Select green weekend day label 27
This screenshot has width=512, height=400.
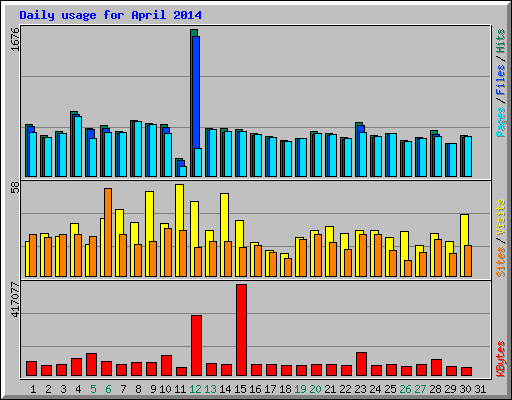[x=420, y=389]
